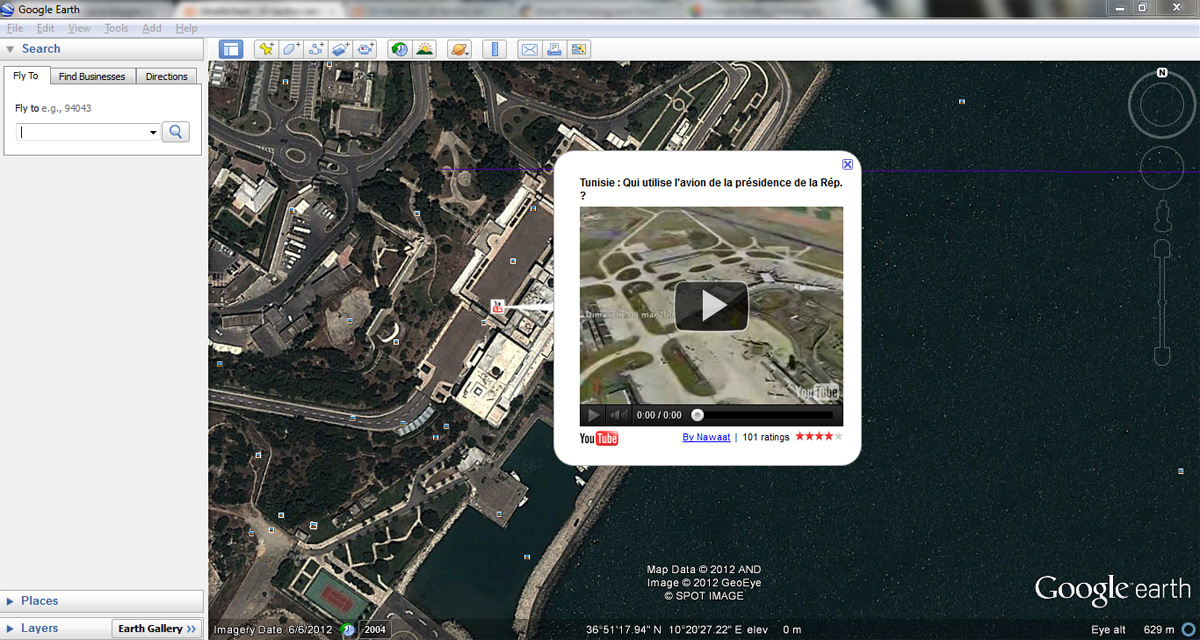This screenshot has height=640, width=1200.
Task: Click the YouTube logo below video
Action: 599,438
